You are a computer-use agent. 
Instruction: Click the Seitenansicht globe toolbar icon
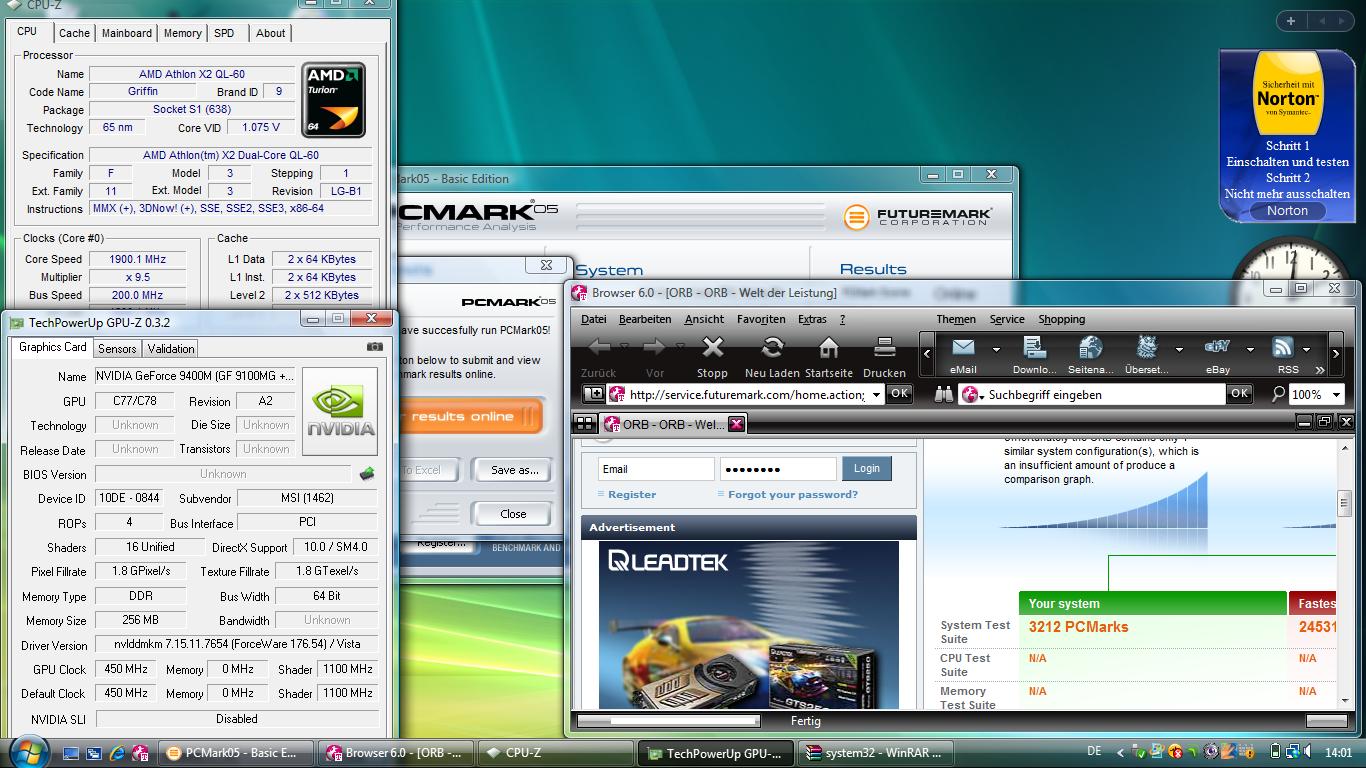(x=1090, y=347)
